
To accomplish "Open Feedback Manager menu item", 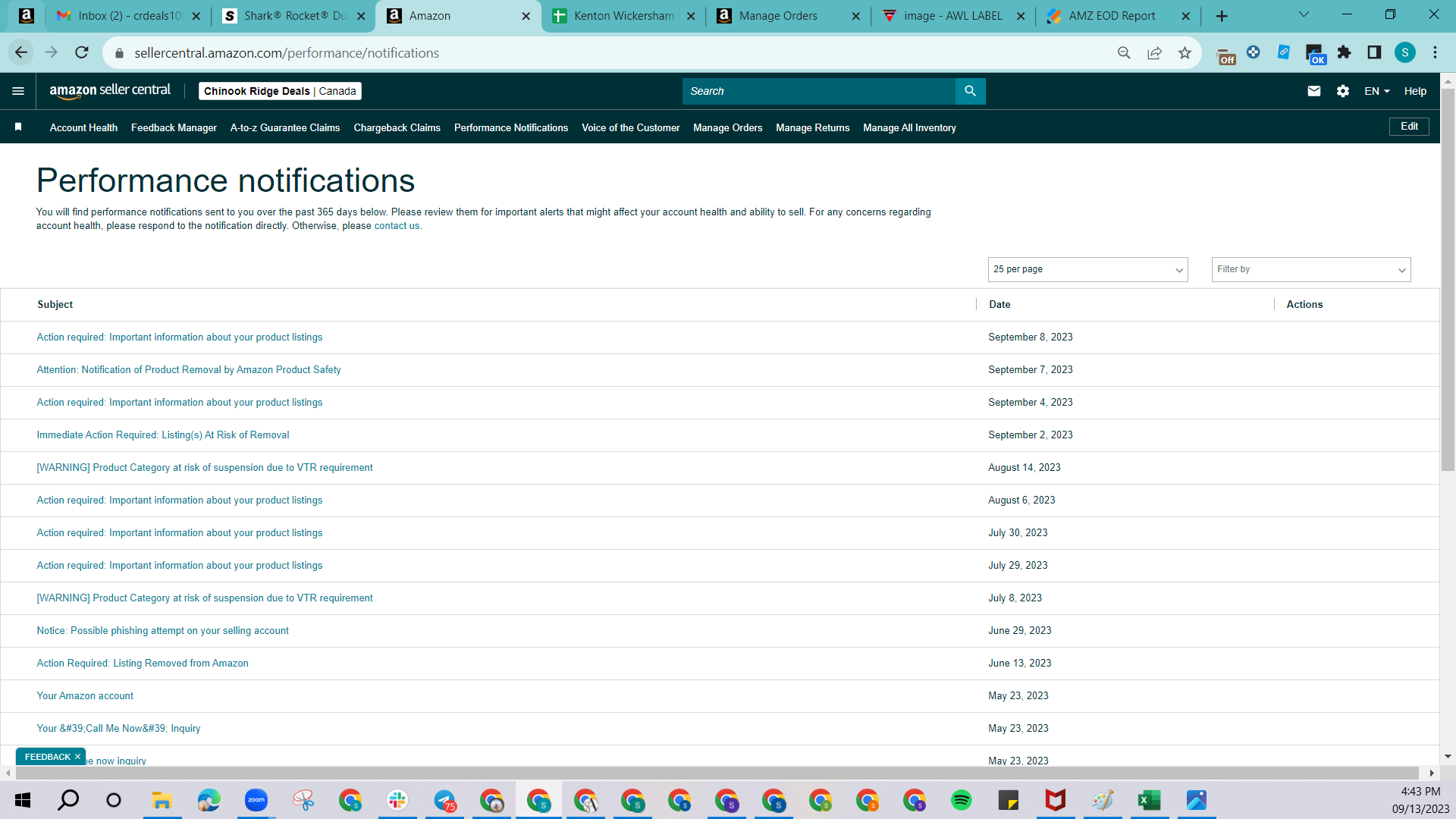I will (174, 127).
